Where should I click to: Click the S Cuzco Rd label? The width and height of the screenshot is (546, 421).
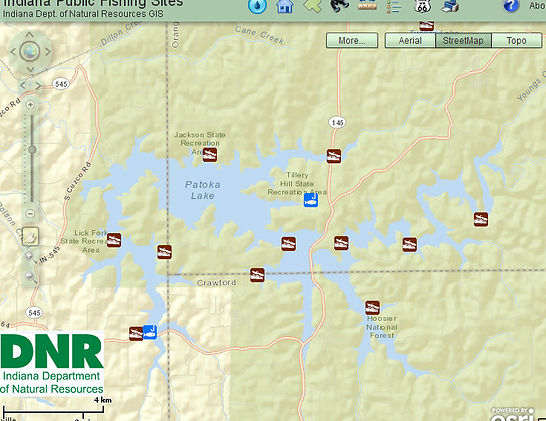[x=78, y=181]
